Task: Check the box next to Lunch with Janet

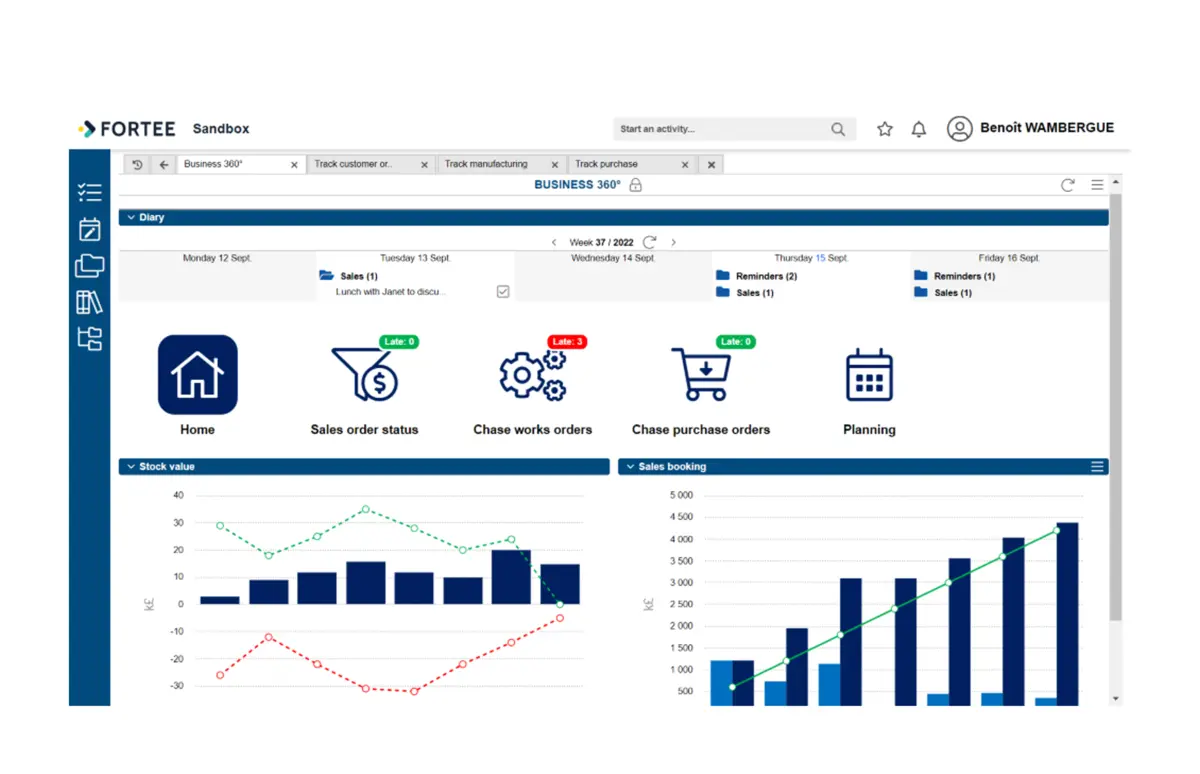Action: coord(502,291)
